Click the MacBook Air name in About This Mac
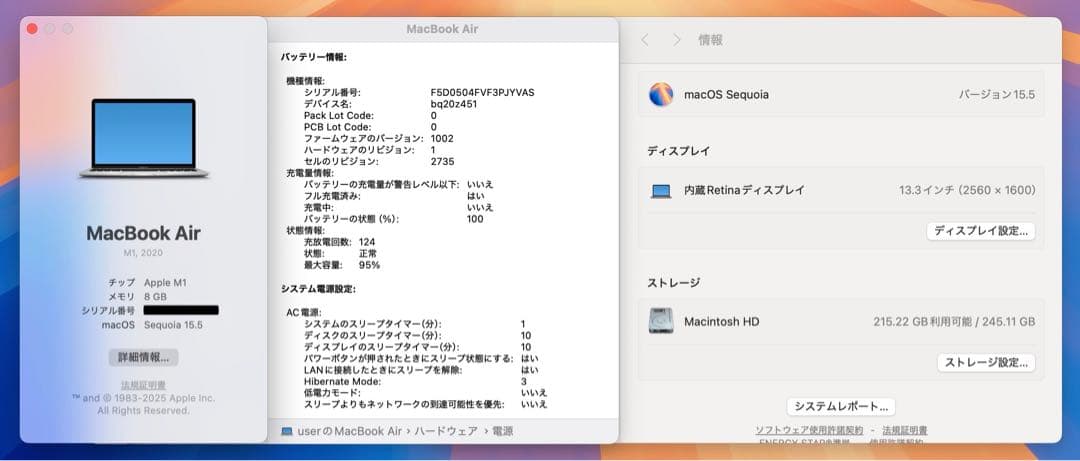This screenshot has width=1080, height=461. (x=143, y=233)
